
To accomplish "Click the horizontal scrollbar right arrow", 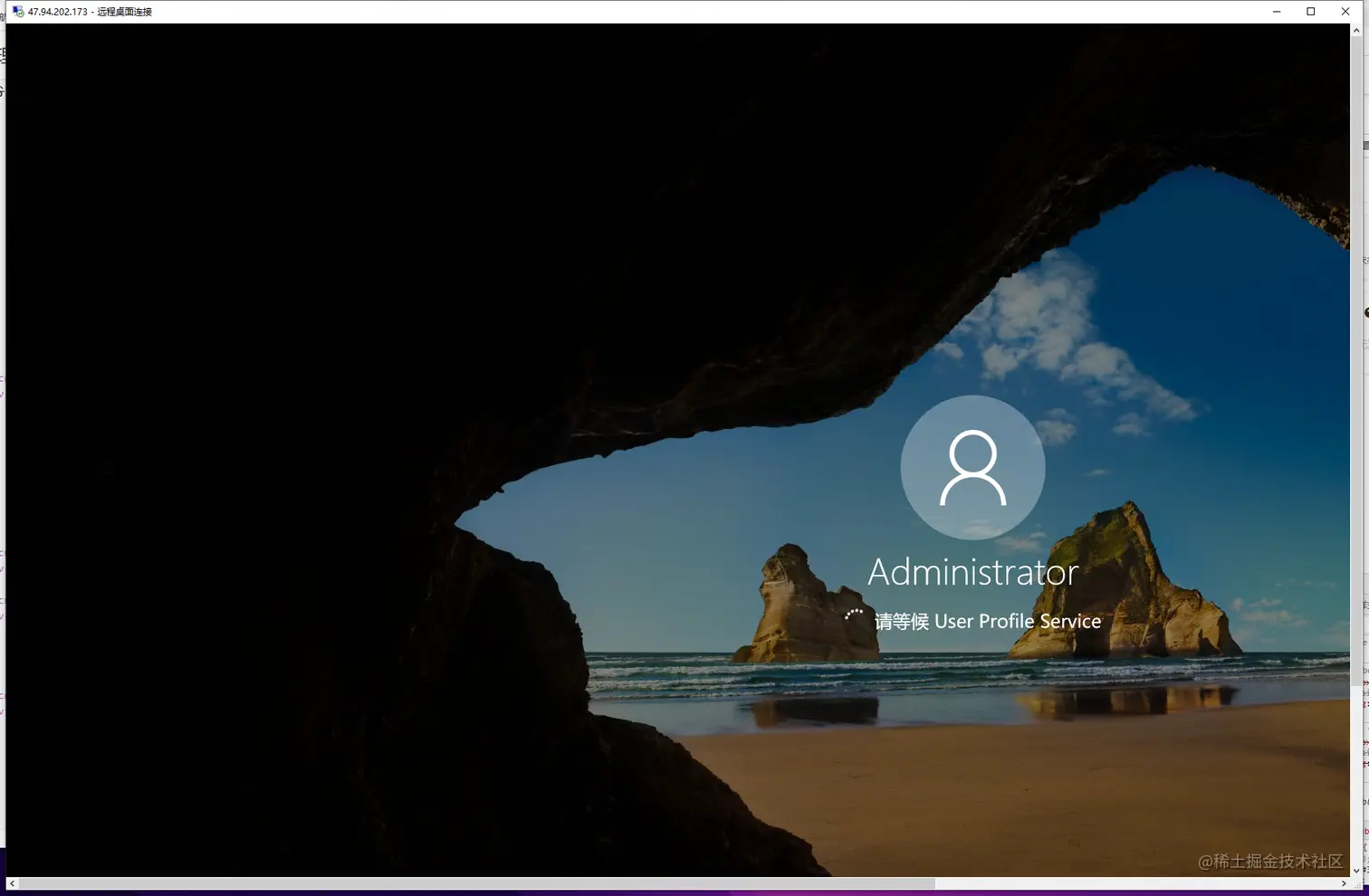I will (x=1344, y=883).
